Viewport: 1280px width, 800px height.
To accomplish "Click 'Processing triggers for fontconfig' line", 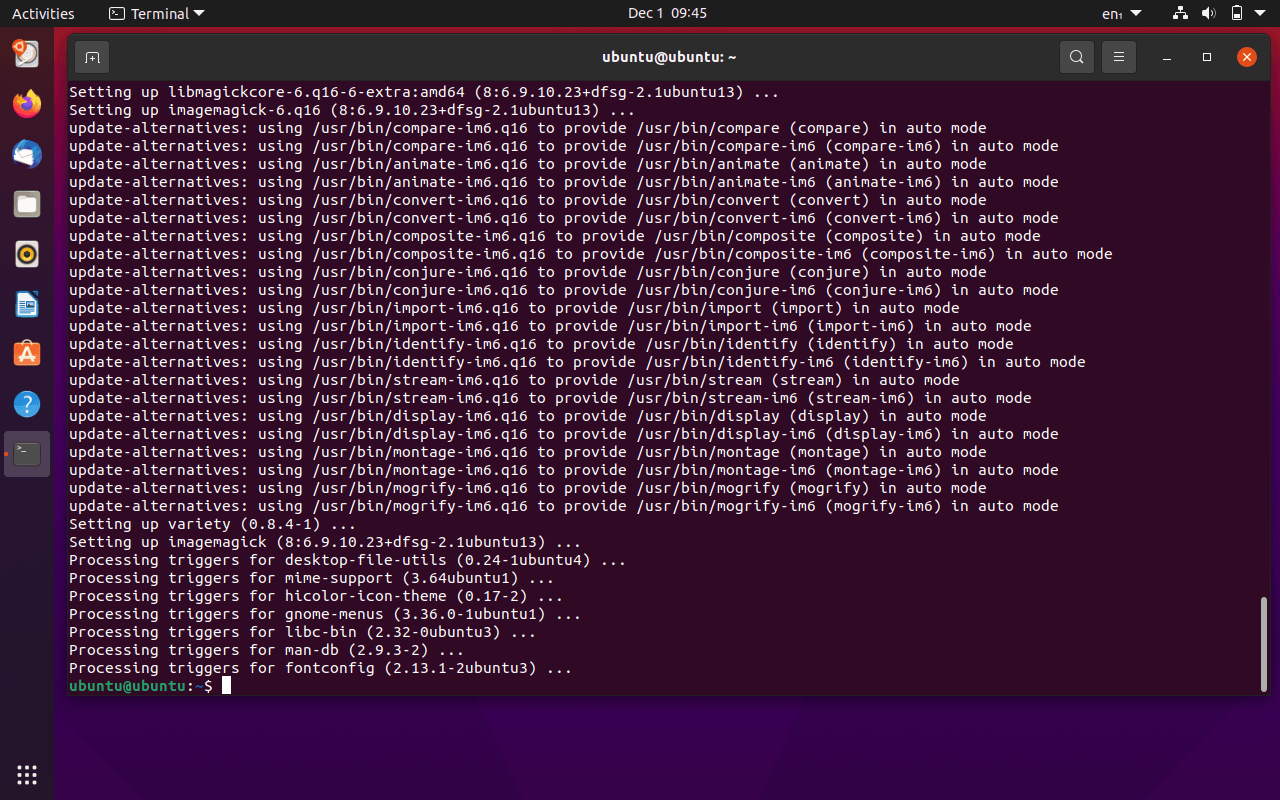I will (321, 668).
